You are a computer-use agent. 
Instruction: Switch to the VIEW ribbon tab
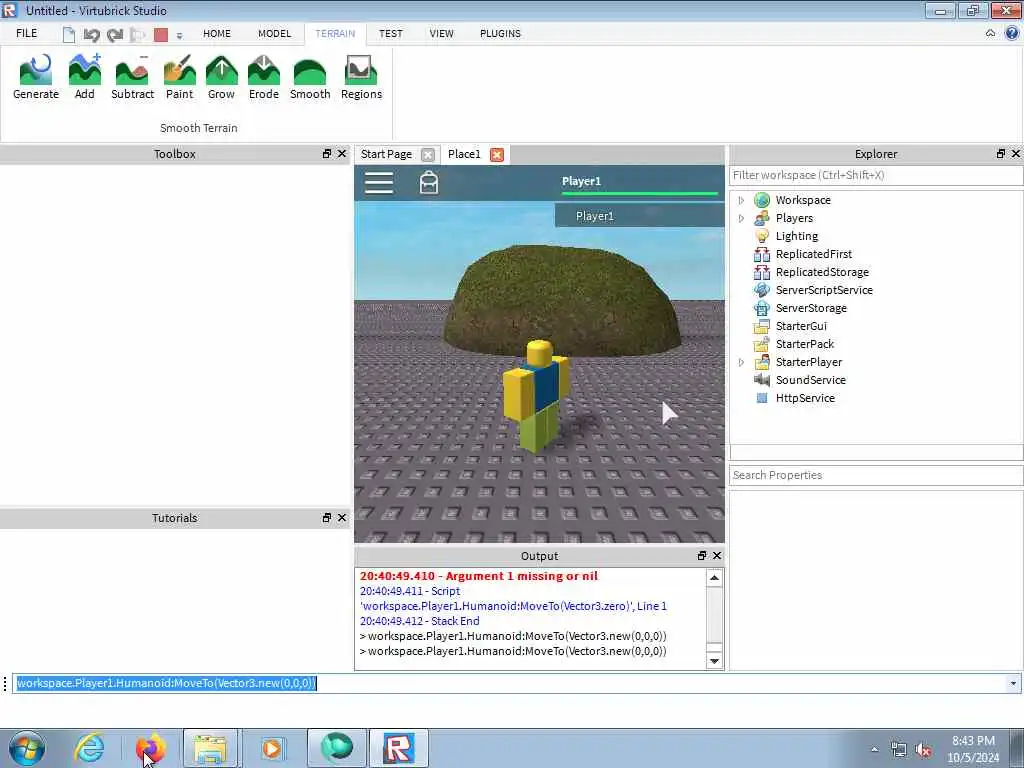coord(441,33)
